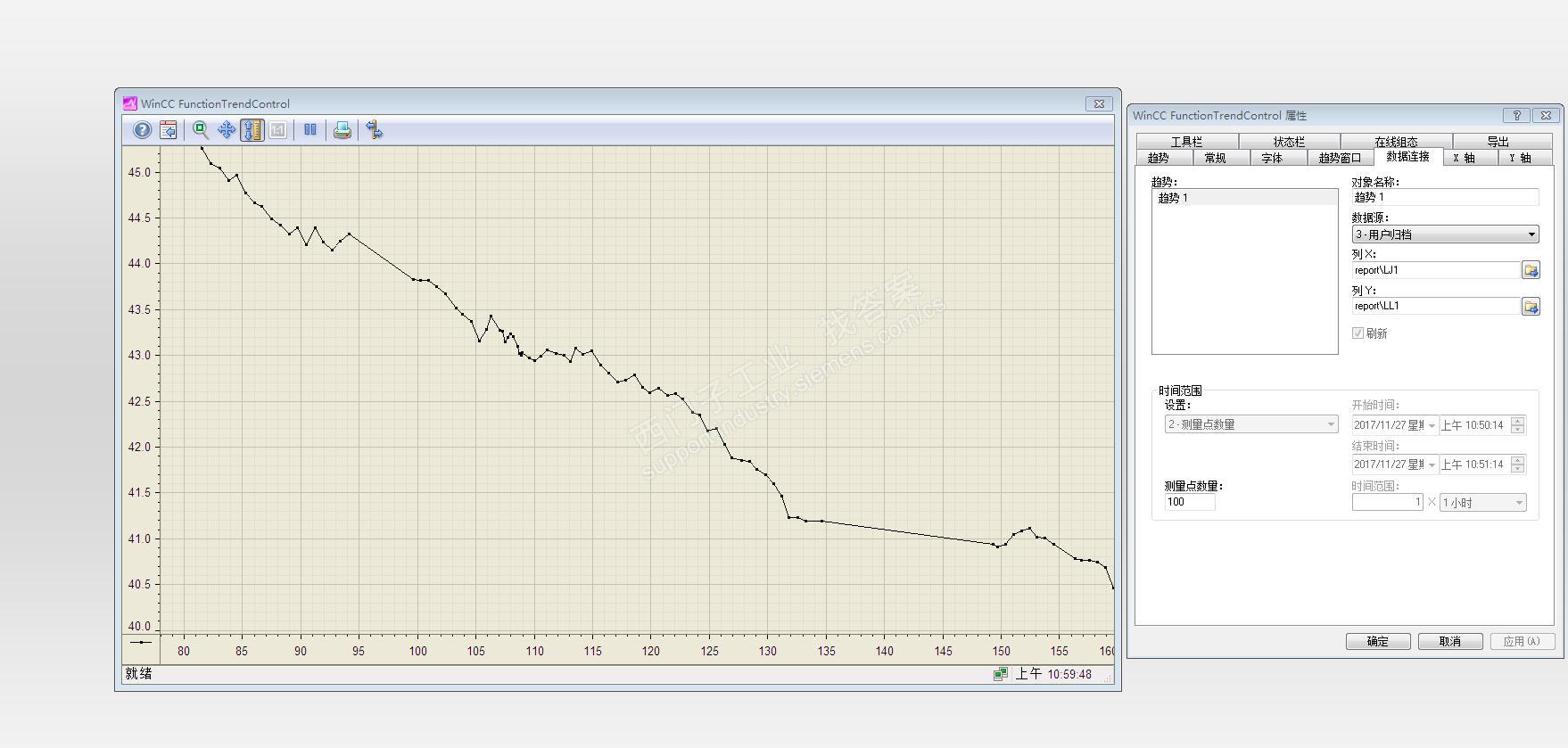Increase the 结束时间 time with spinner up
The image size is (1568, 748).
(1518, 460)
